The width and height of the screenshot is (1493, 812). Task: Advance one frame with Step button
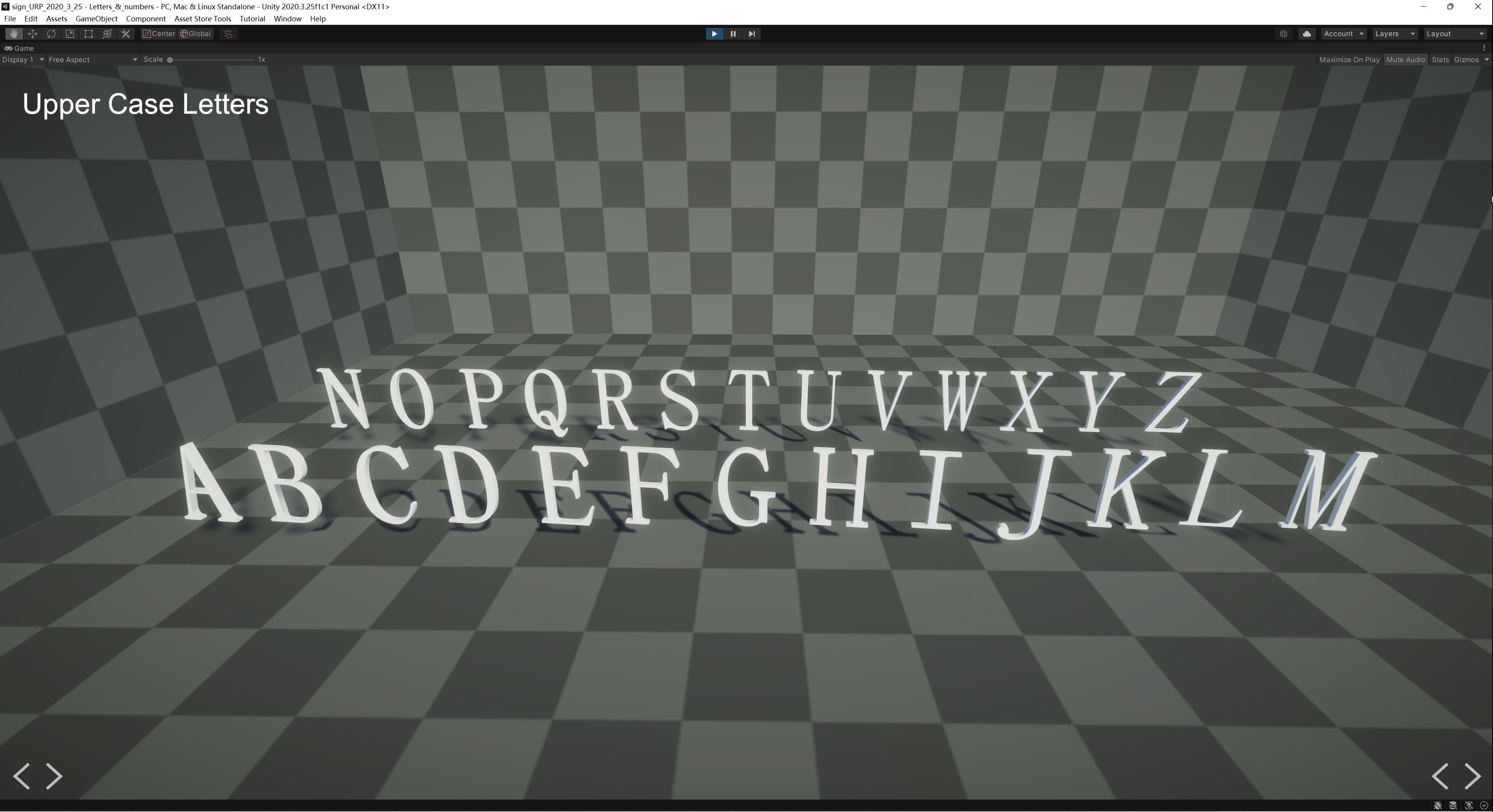752,34
